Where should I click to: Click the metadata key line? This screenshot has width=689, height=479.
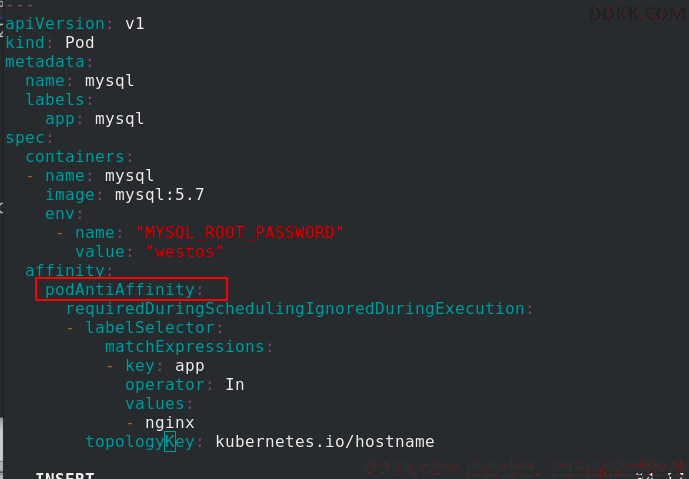tap(48, 62)
